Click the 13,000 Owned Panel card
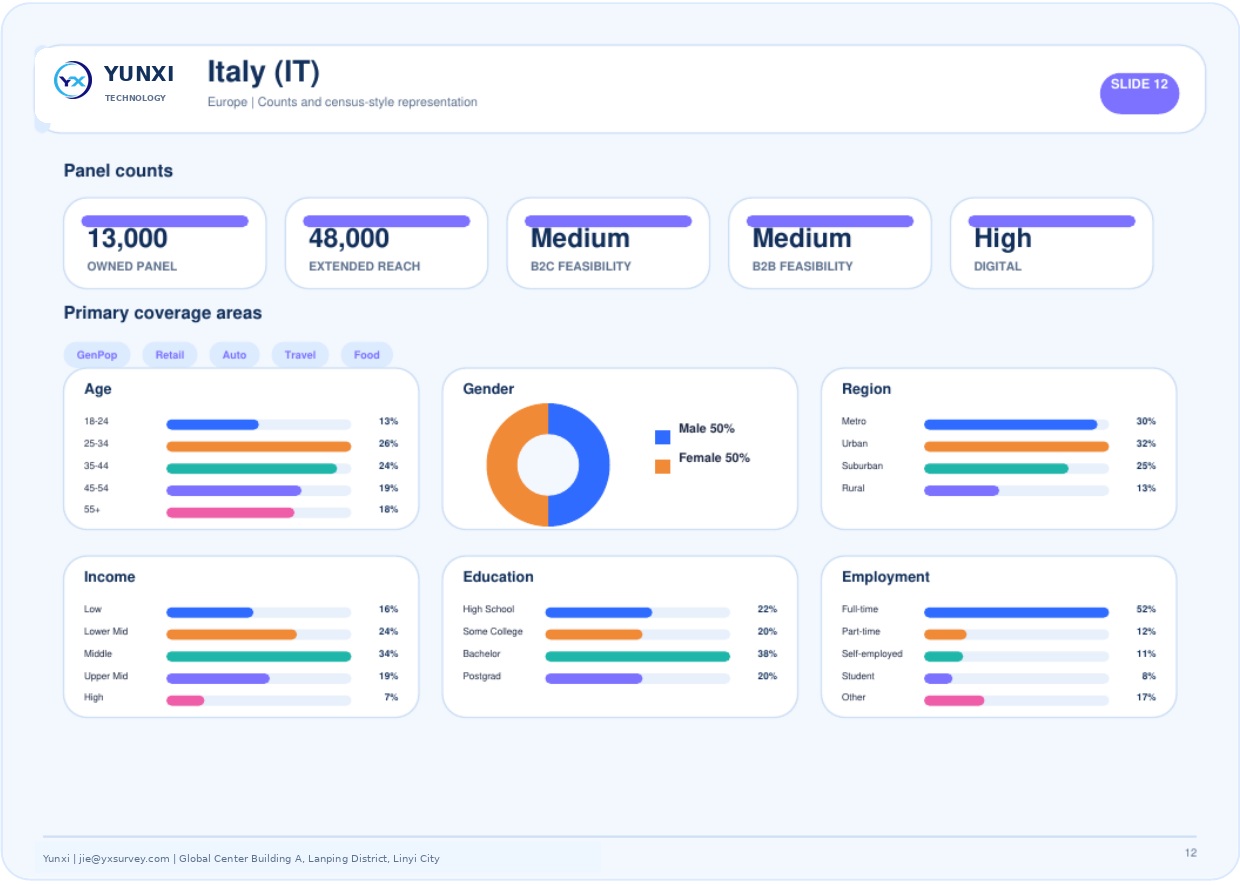The image size is (1240, 885). tap(165, 243)
